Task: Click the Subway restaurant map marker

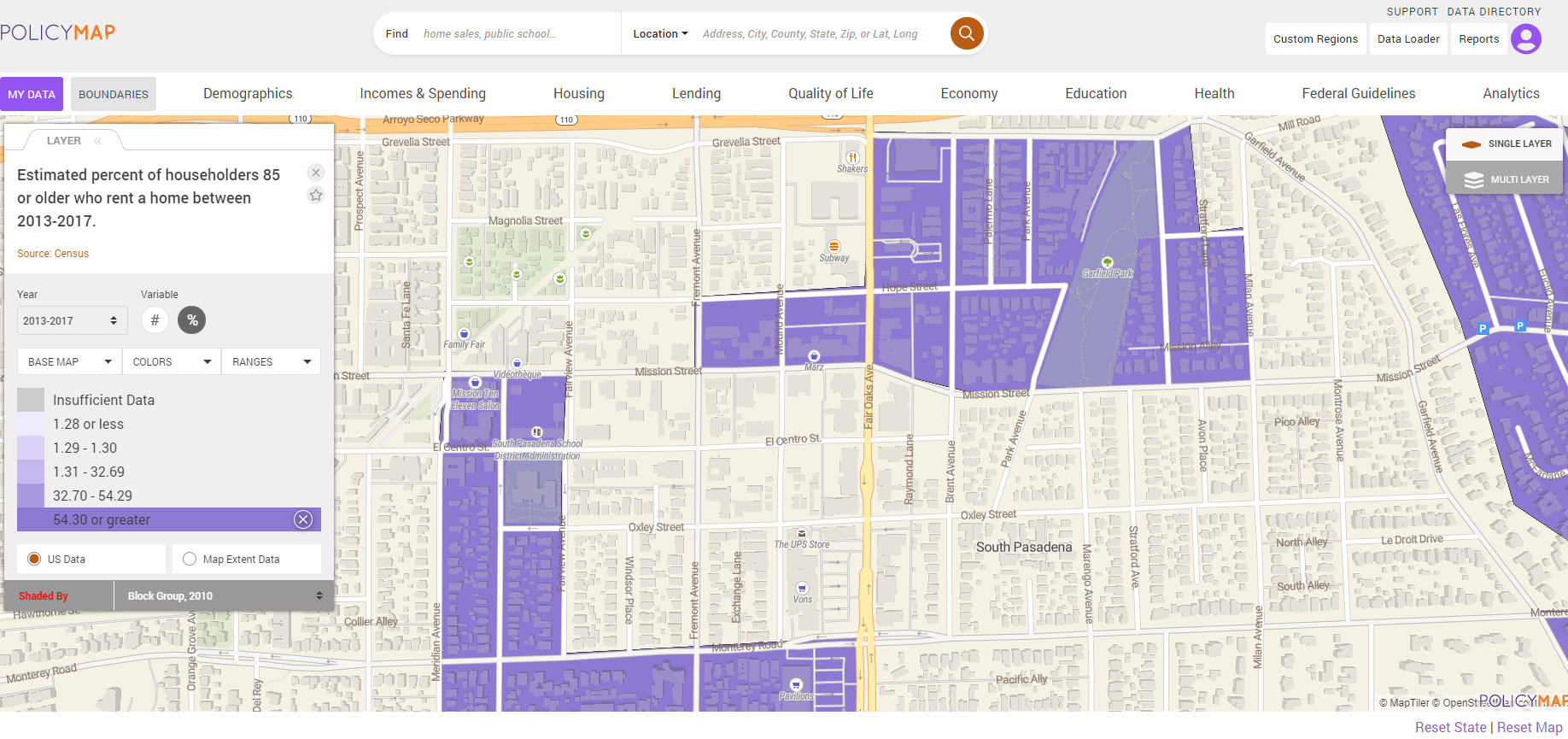Action: 834,247
